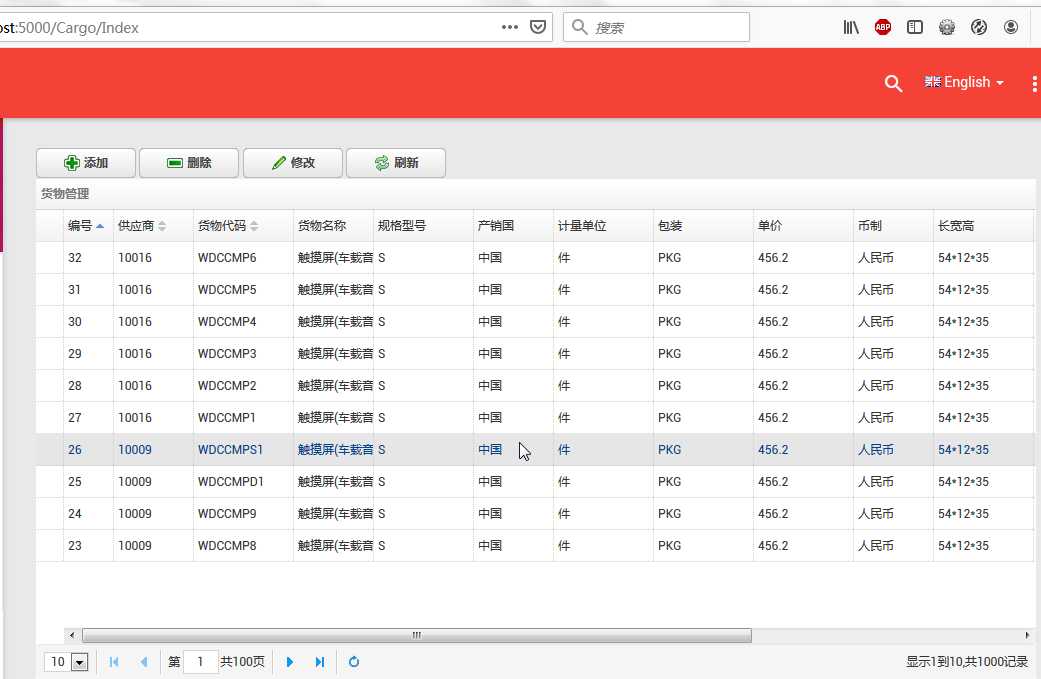
Task: Click the horizontal scrollbar left arrow
Action: (72, 635)
